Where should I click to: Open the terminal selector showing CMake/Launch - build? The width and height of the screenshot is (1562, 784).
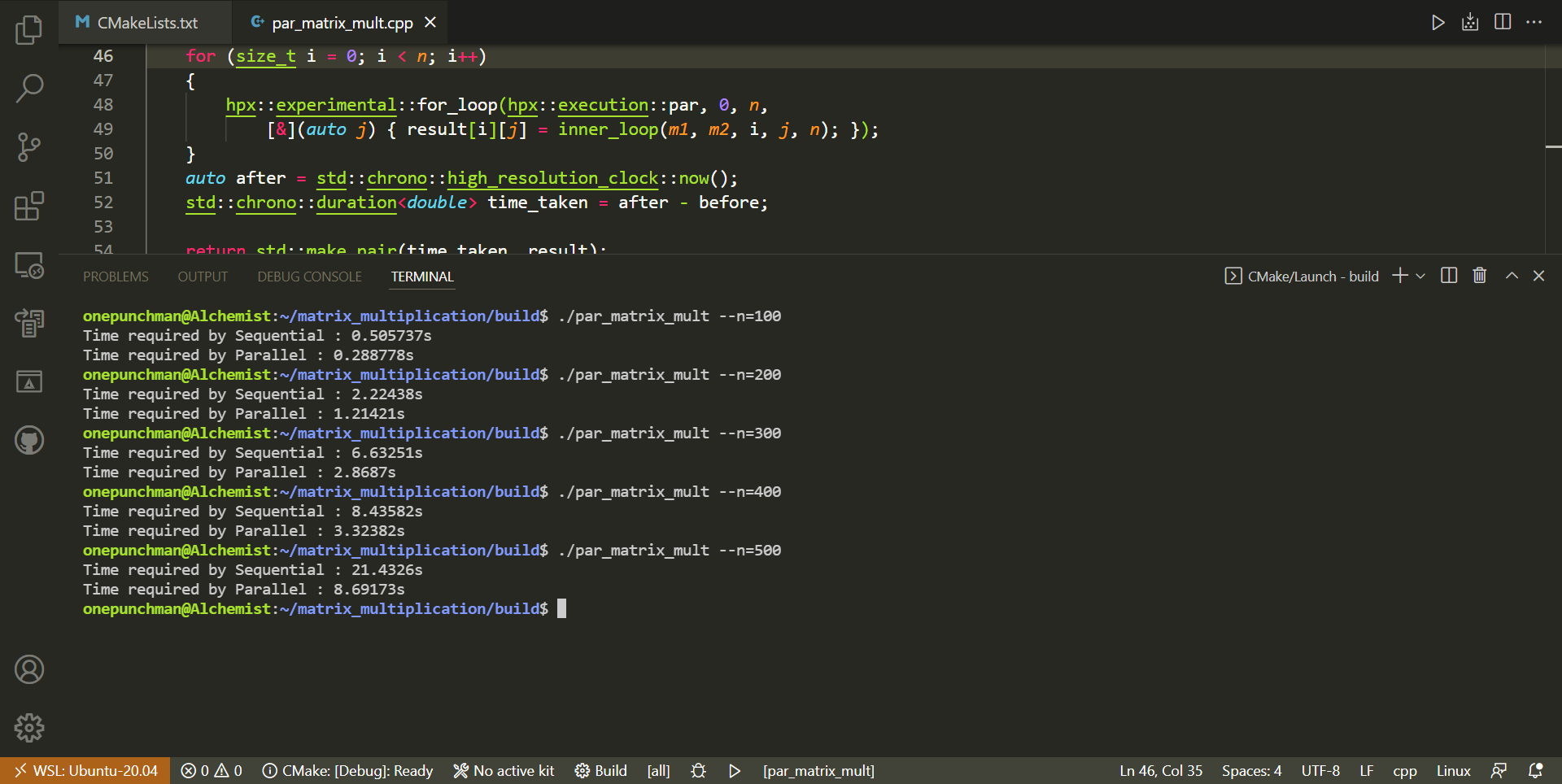1302,276
